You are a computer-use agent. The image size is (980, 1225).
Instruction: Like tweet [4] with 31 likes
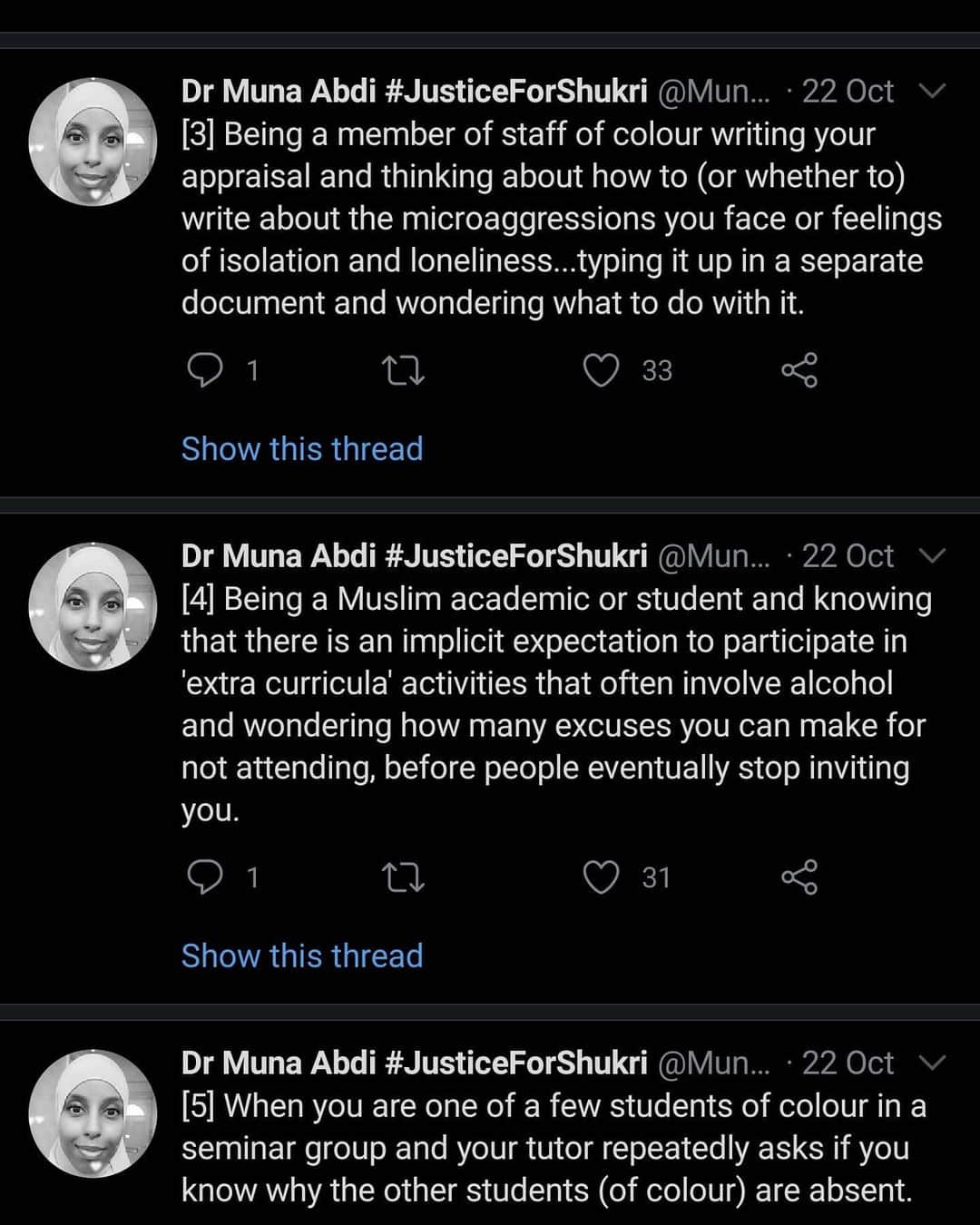click(601, 877)
